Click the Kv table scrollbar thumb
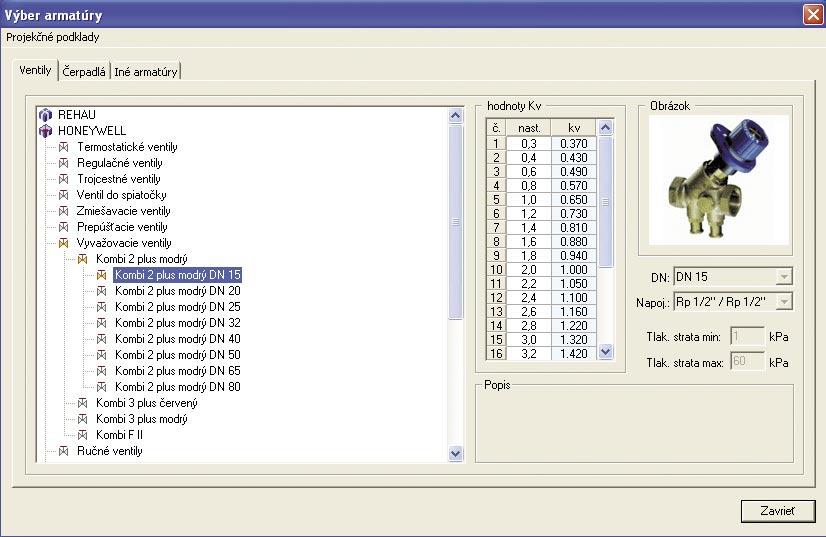This screenshot has height=537, width=826. [606, 202]
